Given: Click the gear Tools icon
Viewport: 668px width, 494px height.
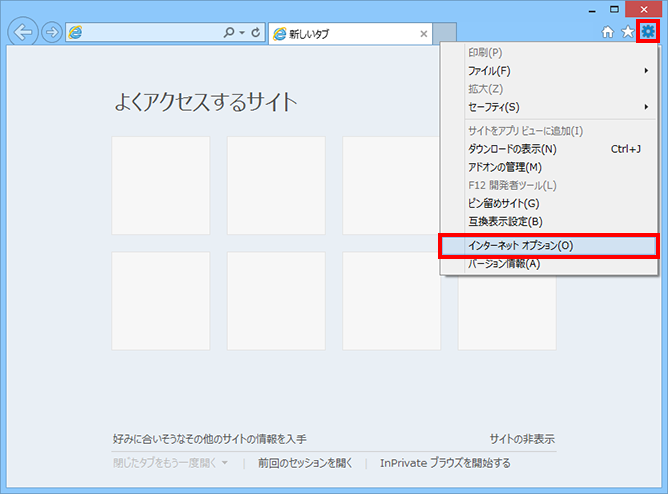Looking at the screenshot, I should click(648, 32).
